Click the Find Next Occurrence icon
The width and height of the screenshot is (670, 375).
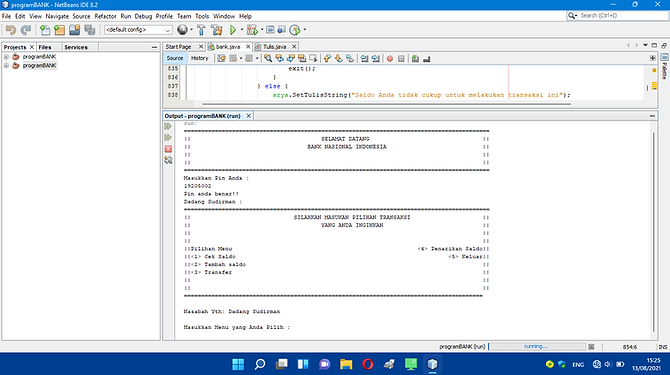click(291, 59)
